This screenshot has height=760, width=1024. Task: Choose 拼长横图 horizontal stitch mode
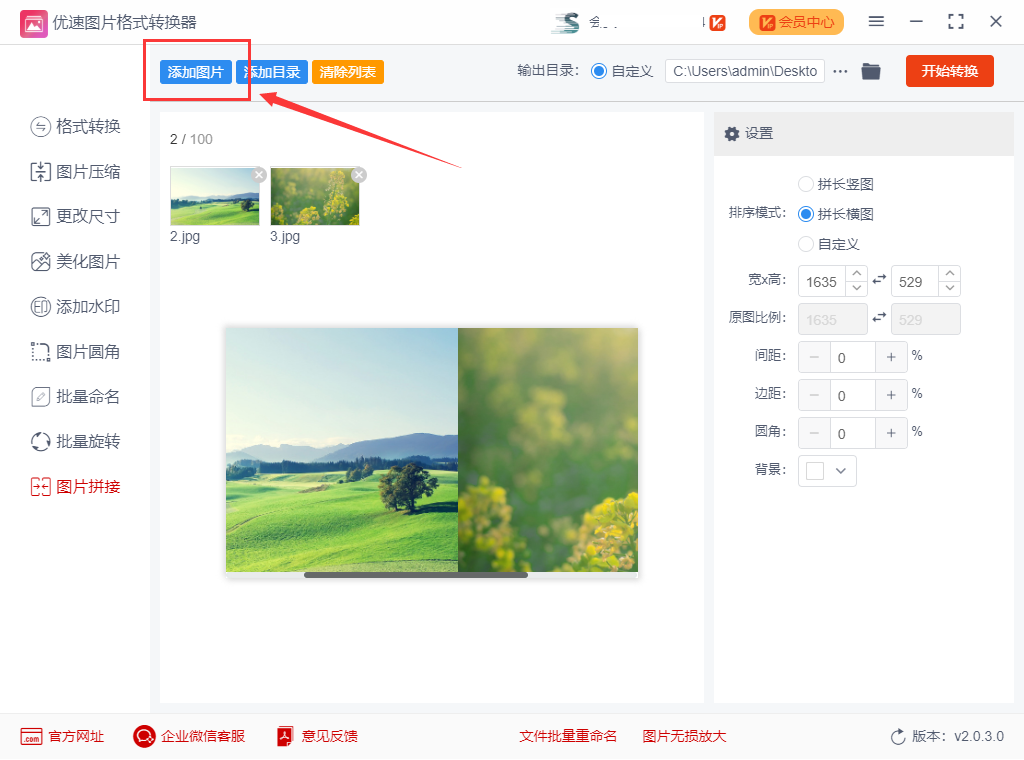pos(806,214)
